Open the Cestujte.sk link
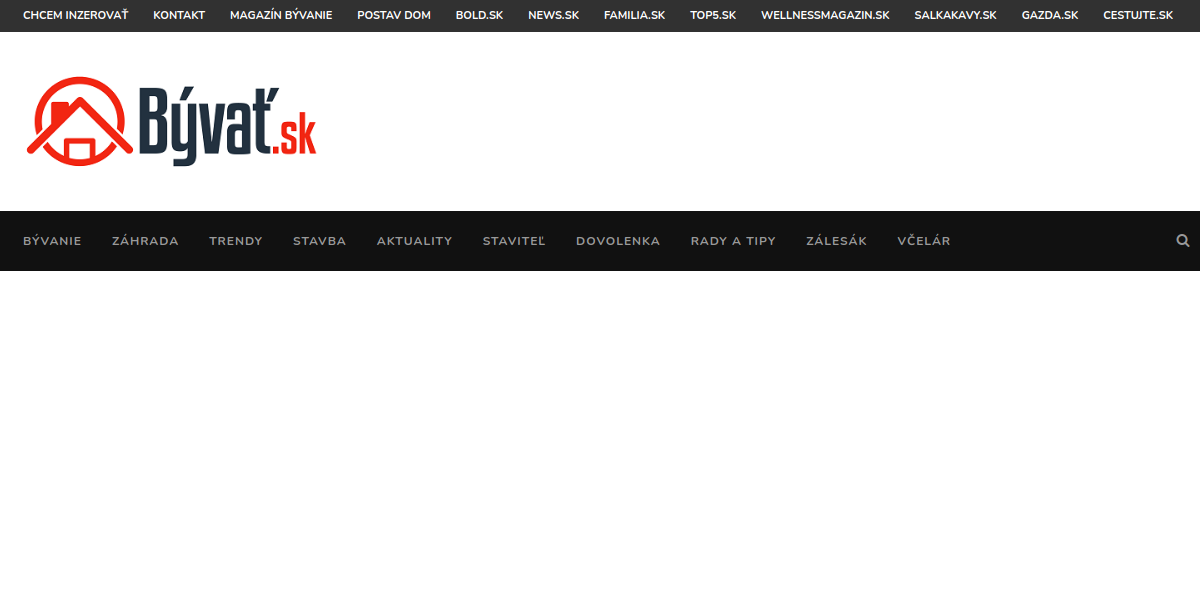The width and height of the screenshot is (1200, 600). [1138, 15]
